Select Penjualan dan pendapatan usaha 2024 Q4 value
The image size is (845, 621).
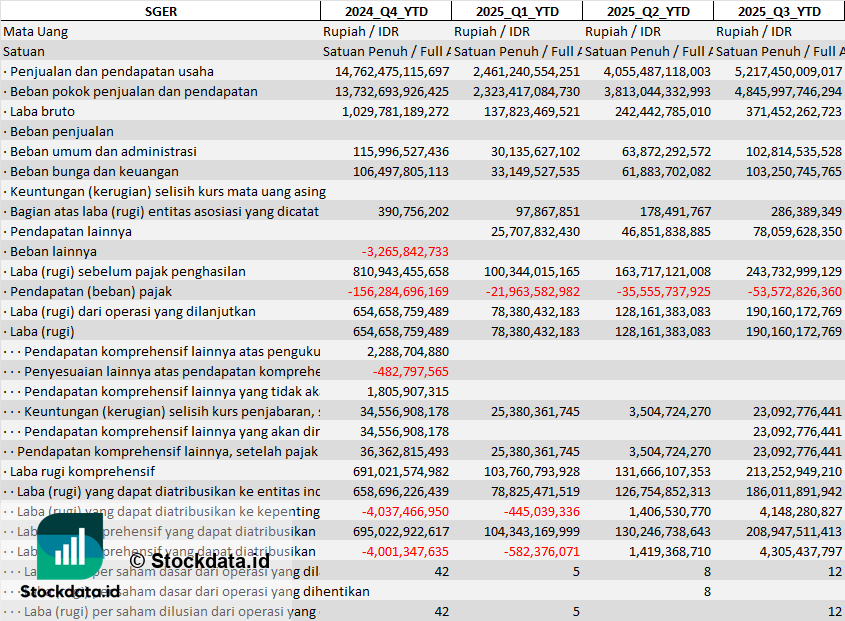coord(392,72)
